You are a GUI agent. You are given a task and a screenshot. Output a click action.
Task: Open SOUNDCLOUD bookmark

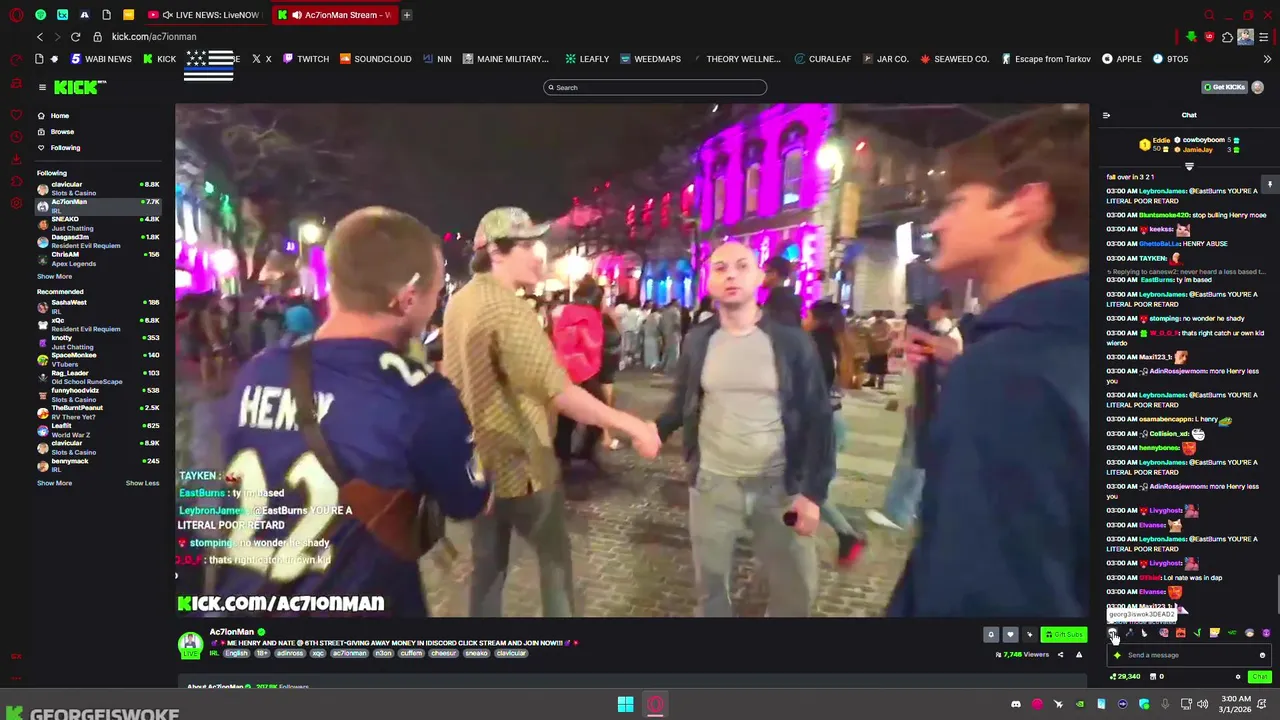[x=376, y=59]
